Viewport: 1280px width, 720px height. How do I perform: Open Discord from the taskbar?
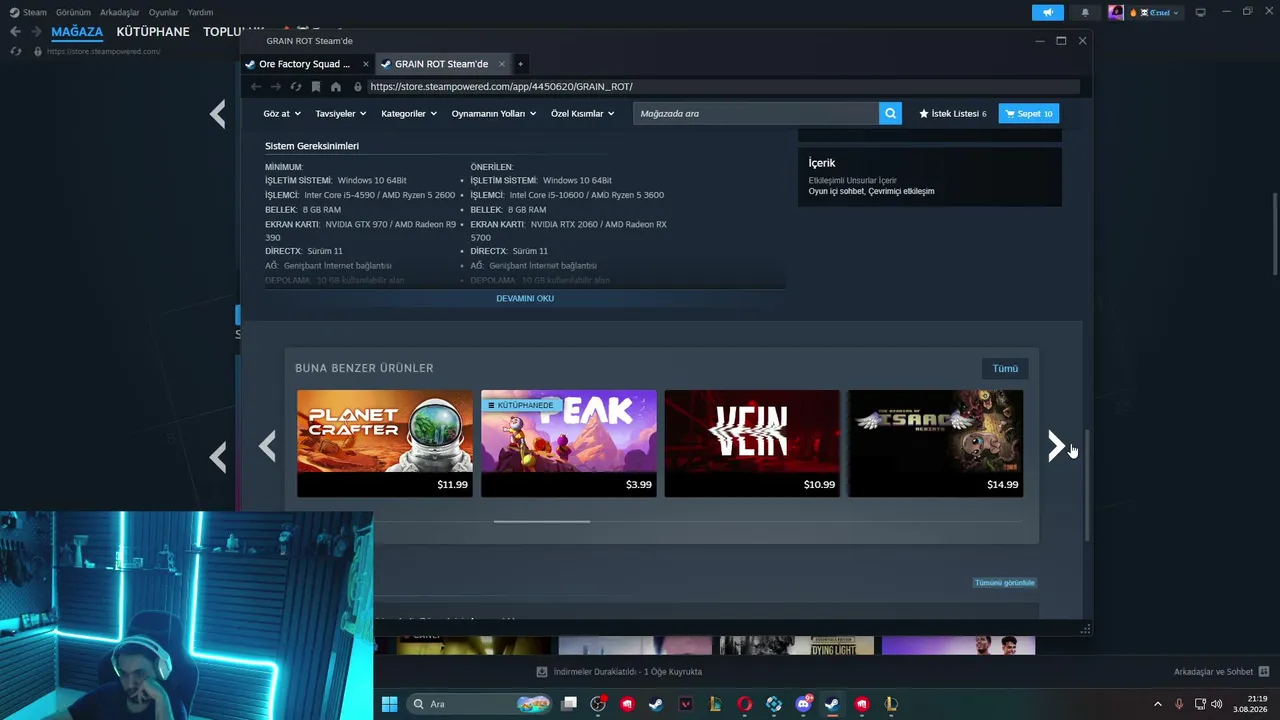pyautogui.click(x=803, y=704)
